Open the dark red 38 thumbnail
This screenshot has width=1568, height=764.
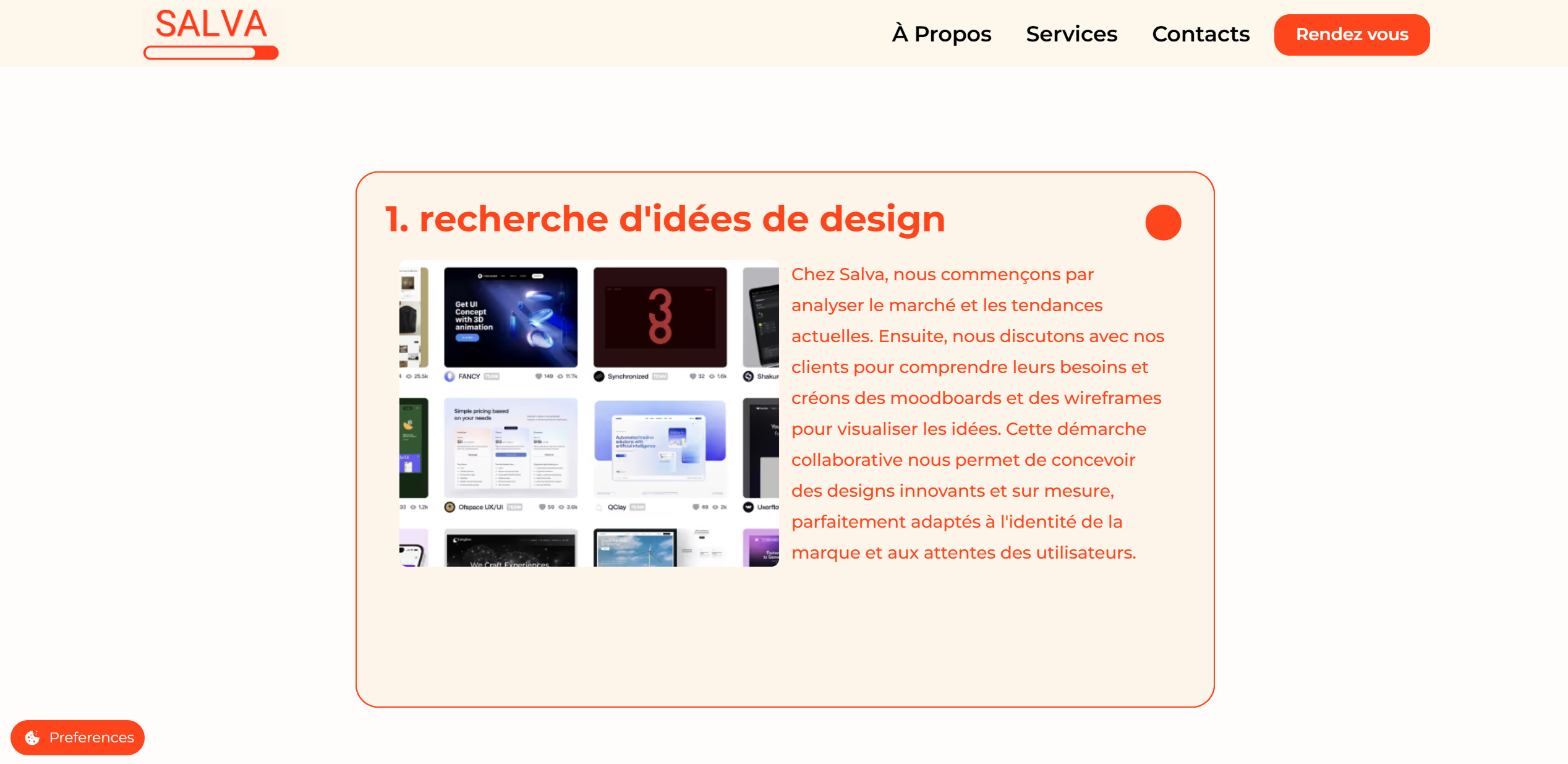660,317
